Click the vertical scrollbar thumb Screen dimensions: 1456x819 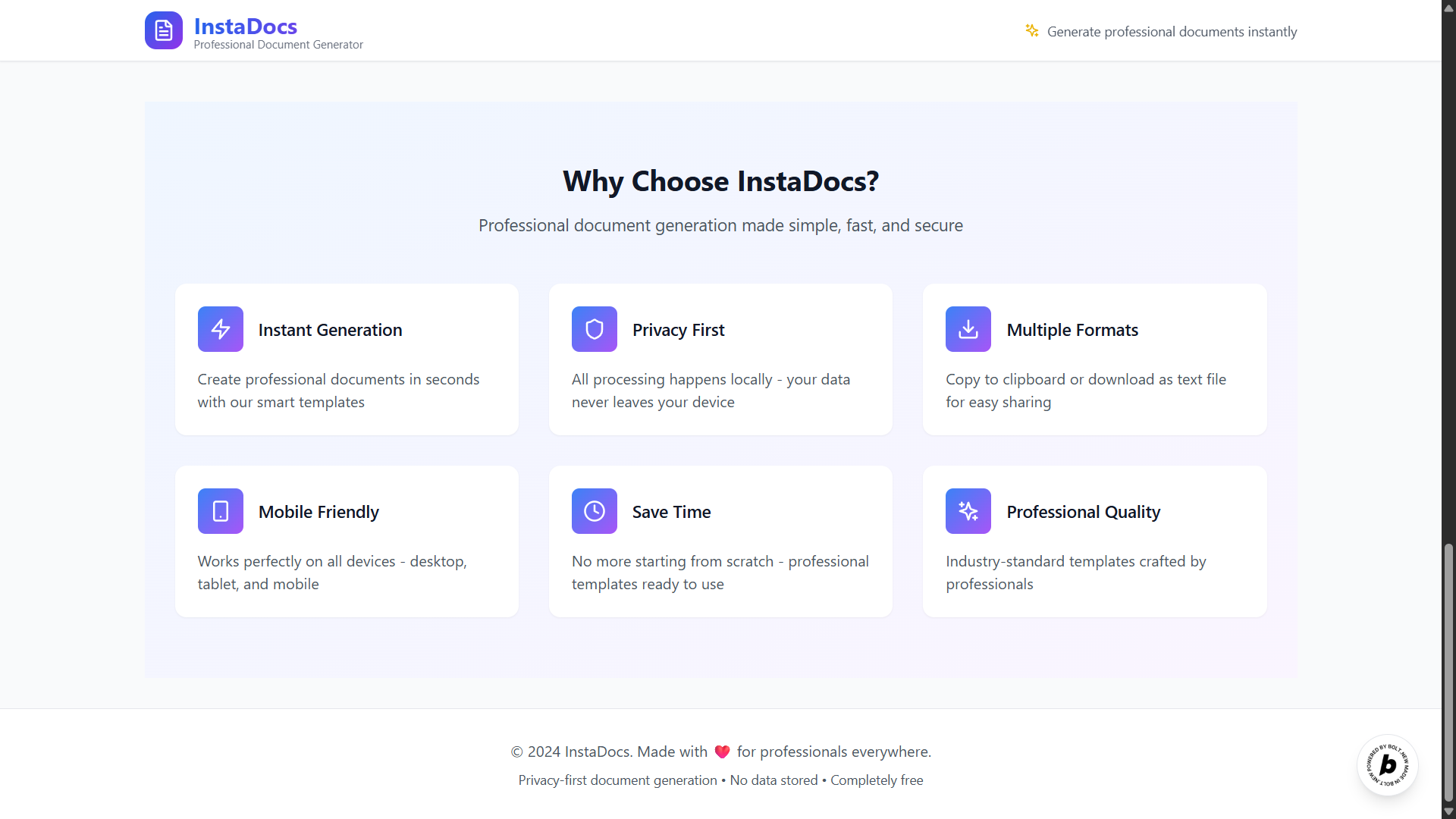[1448, 671]
